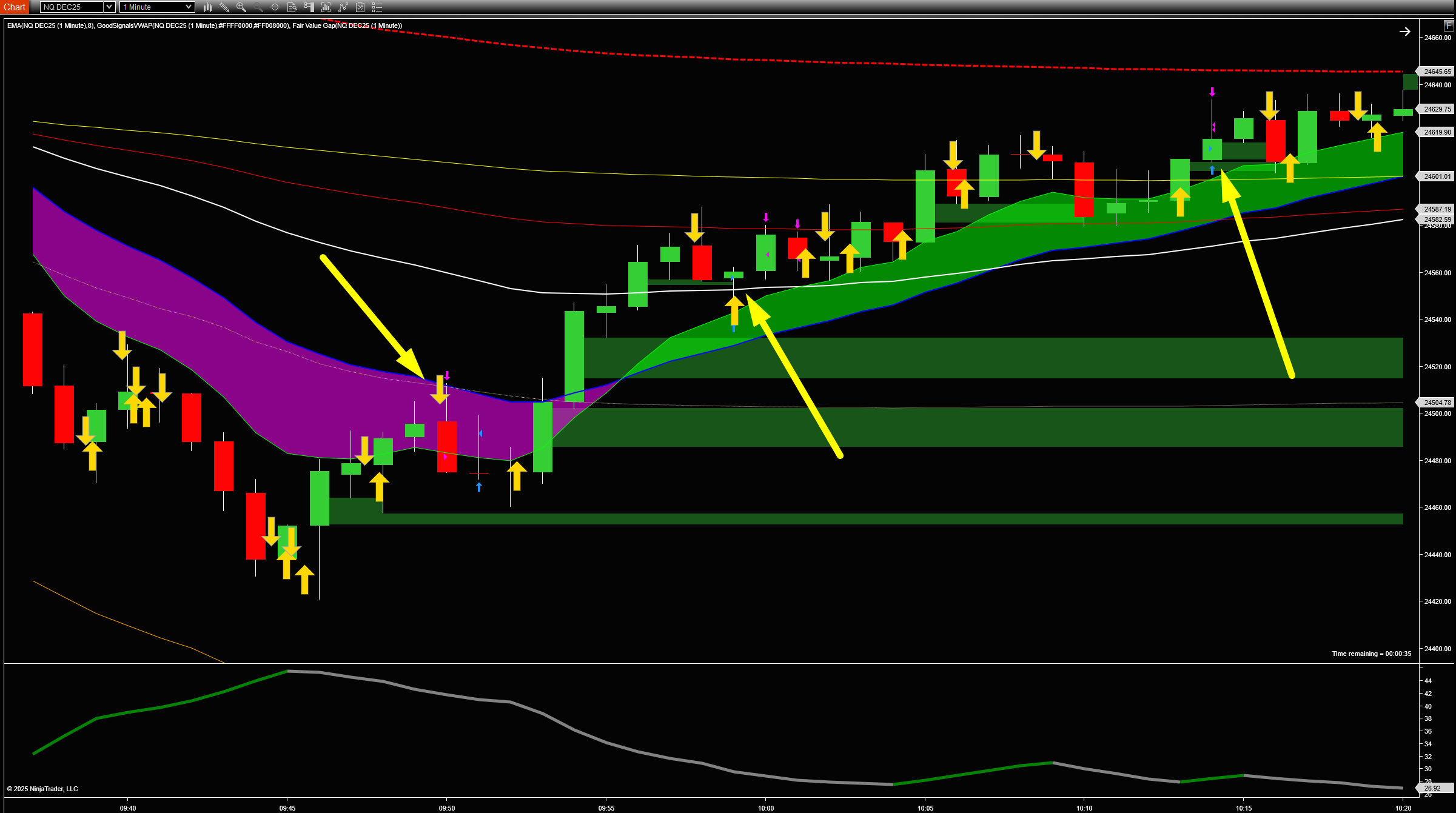1456x813 pixels.
Task: Toggle the Data Box display icon
Action: (292, 7)
